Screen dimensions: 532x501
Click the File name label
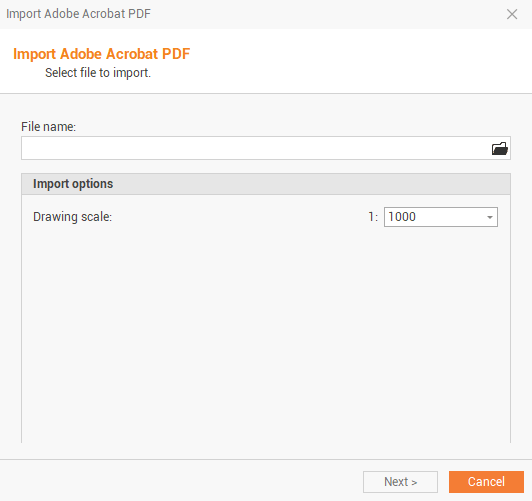[x=49, y=127]
